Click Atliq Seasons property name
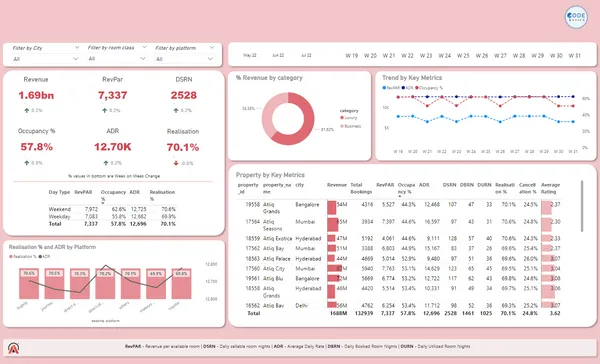 pyautogui.click(x=272, y=225)
